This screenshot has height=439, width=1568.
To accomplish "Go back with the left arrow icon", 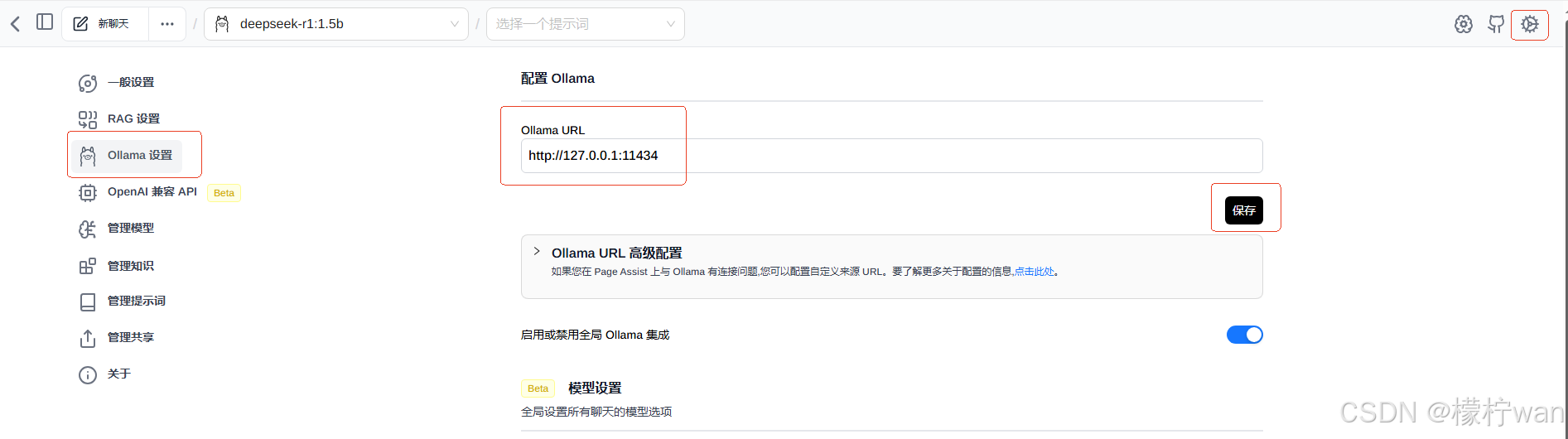I will pyautogui.click(x=15, y=23).
